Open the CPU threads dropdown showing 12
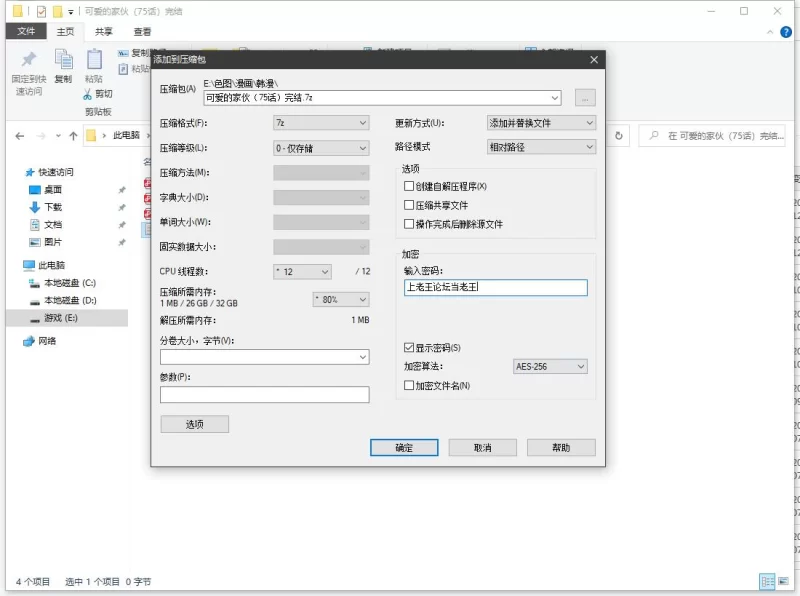The width and height of the screenshot is (800, 596). [x=303, y=272]
